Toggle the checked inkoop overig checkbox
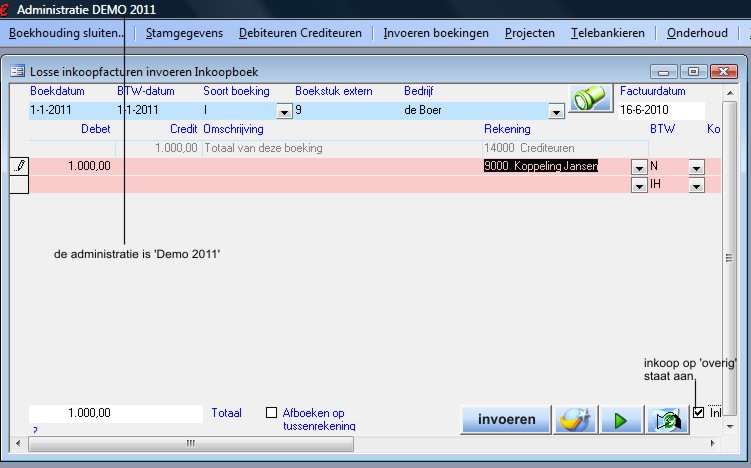751x468 pixels. pyautogui.click(x=698, y=412)
